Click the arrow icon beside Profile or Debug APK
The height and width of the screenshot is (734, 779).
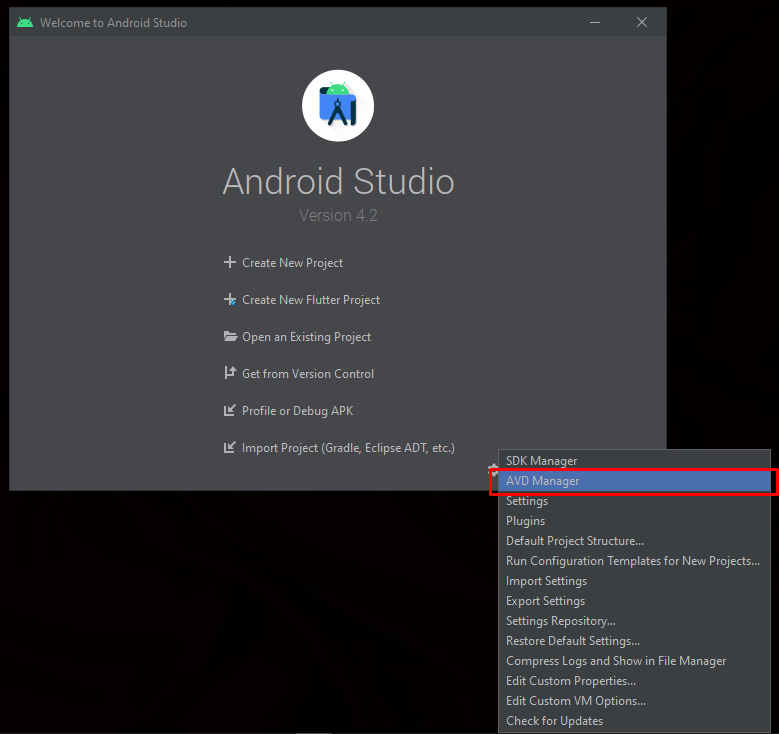[x=230, y=410]
